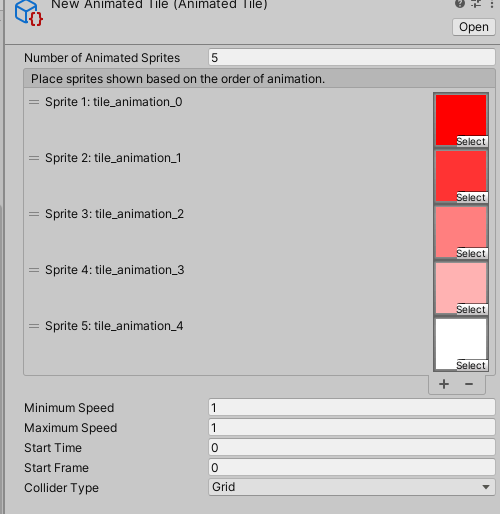The width and height of the screenshot is (500, 514).
Task: Click the Place sprites order header text
Action: click(x=178, y=79)
